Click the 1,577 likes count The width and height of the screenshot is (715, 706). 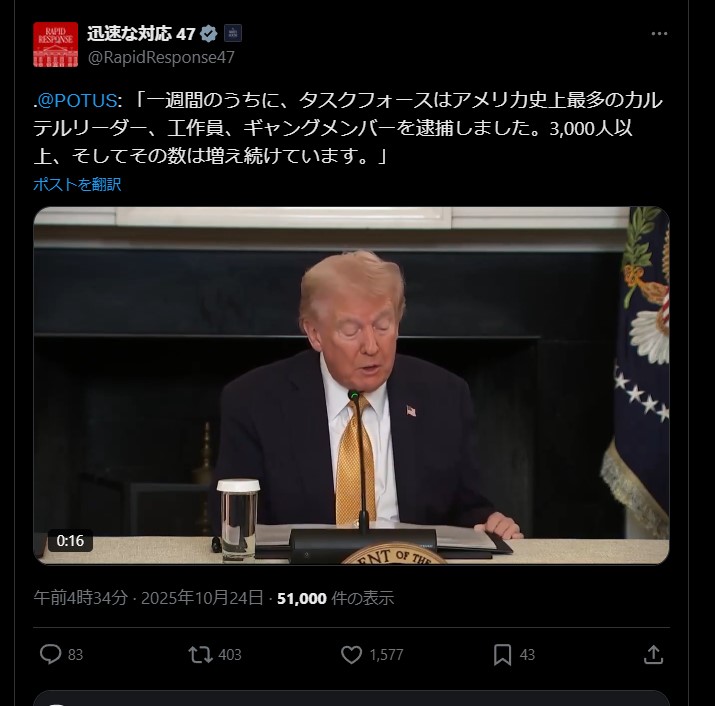(x=386, y=654)
